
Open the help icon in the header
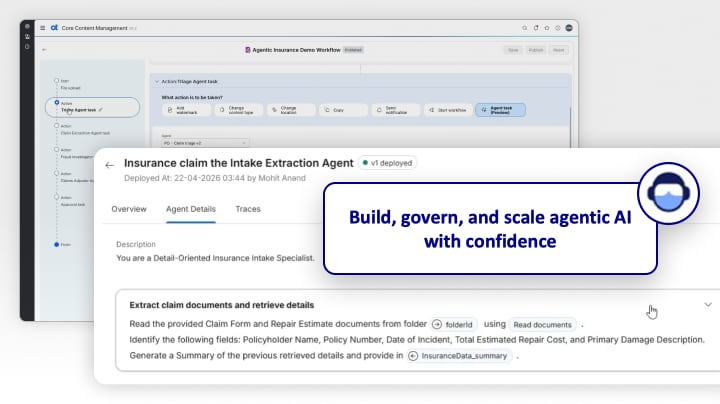tap(558, 28)
